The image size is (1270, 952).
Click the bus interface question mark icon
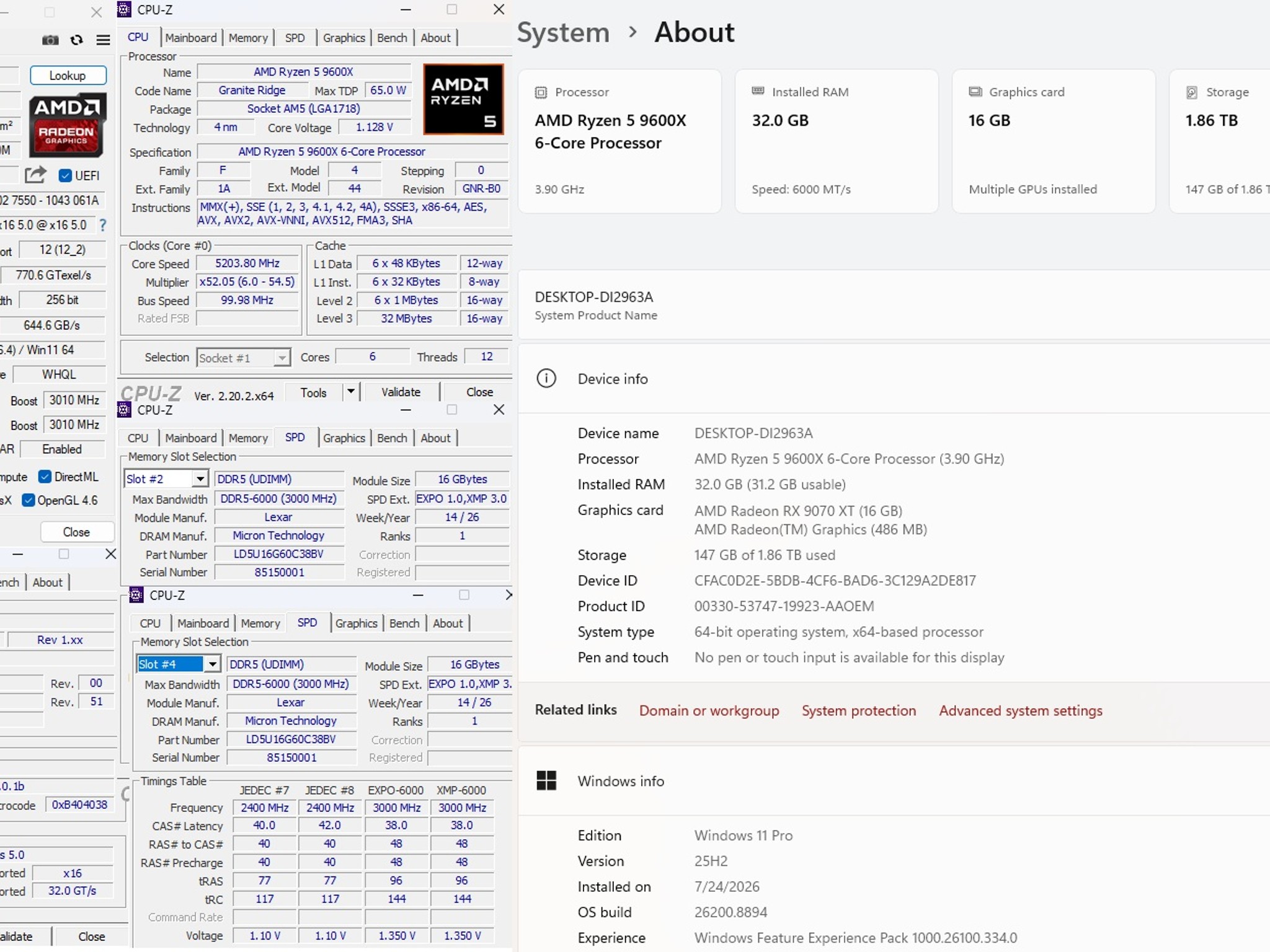[x=103, y=225]
